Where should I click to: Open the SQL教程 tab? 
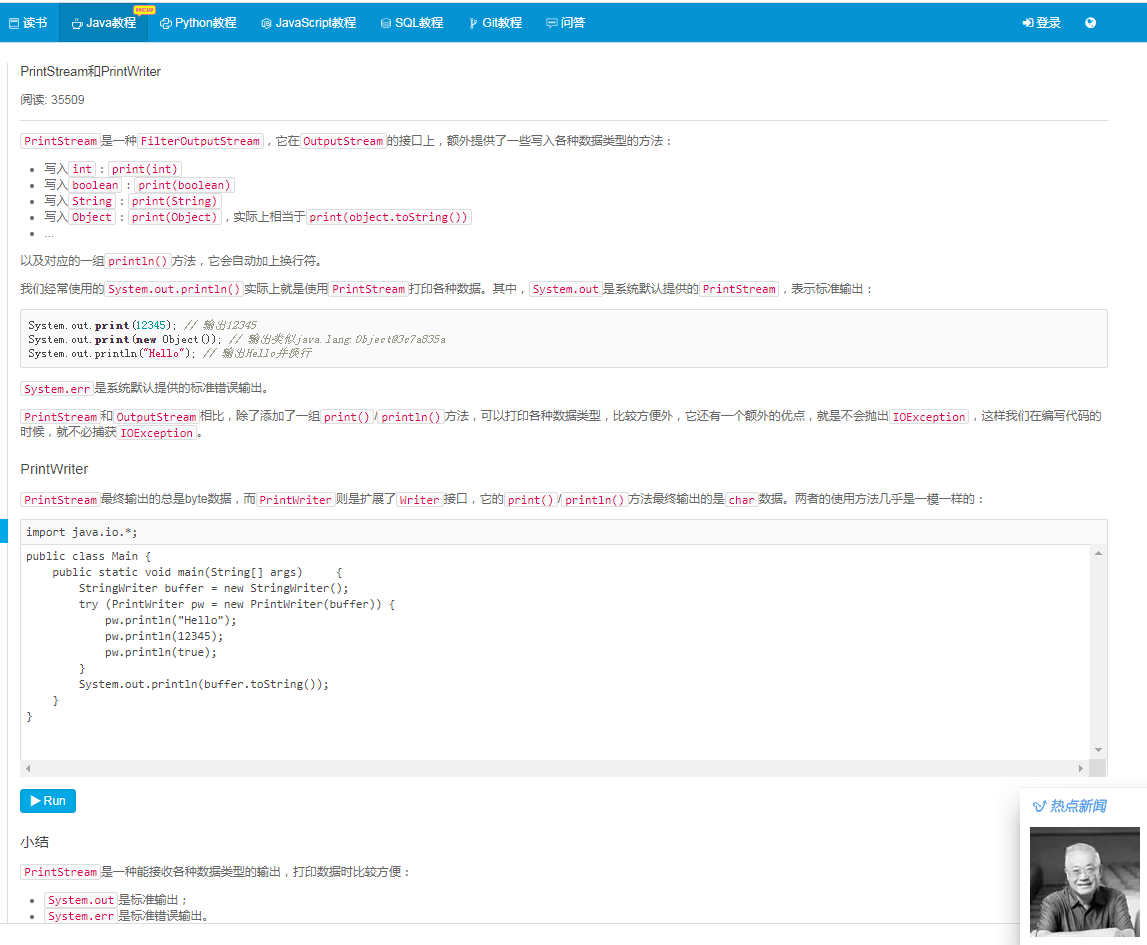coord(412,23)
